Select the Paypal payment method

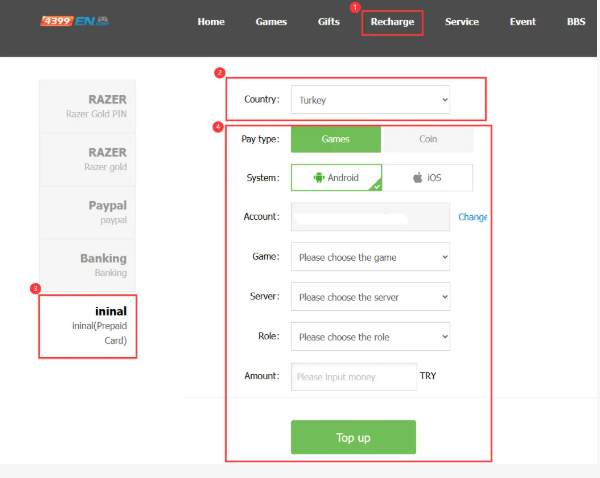[x=88, y=212]
